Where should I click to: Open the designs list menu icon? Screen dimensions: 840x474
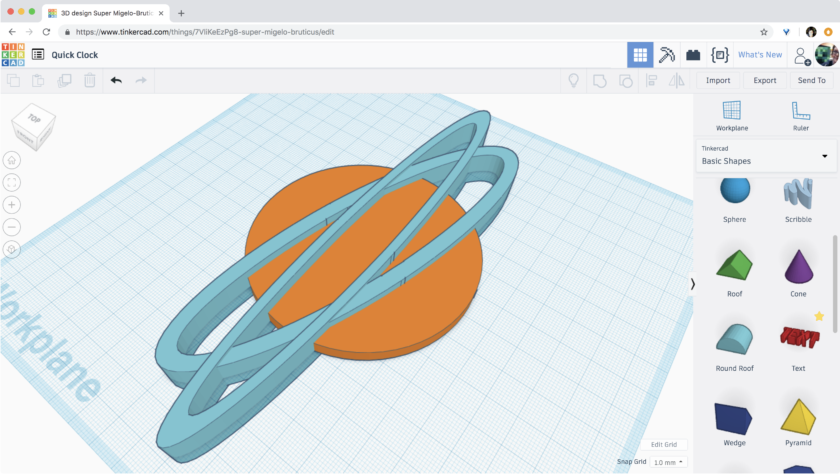38,55
